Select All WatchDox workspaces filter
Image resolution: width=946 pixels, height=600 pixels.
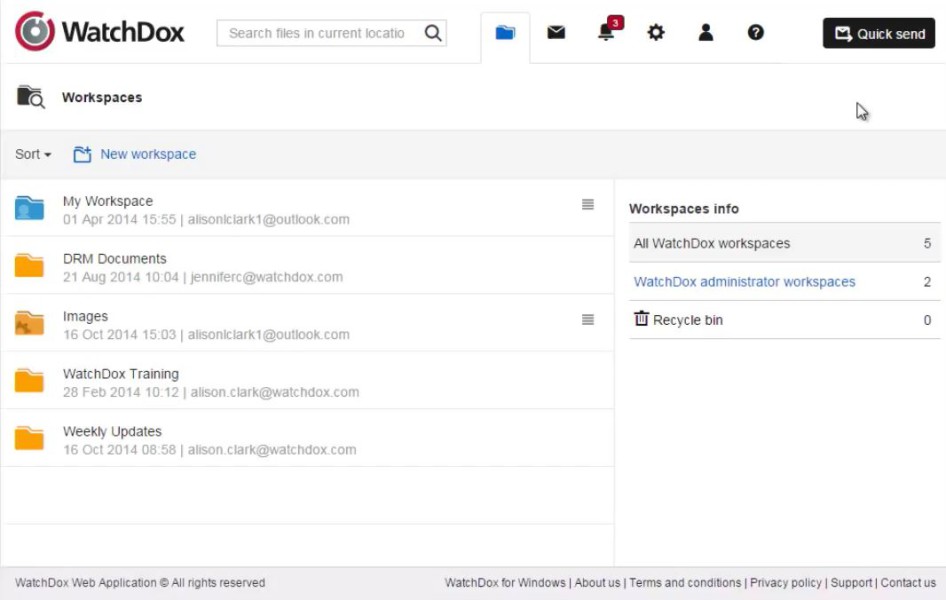click(784, 244)
